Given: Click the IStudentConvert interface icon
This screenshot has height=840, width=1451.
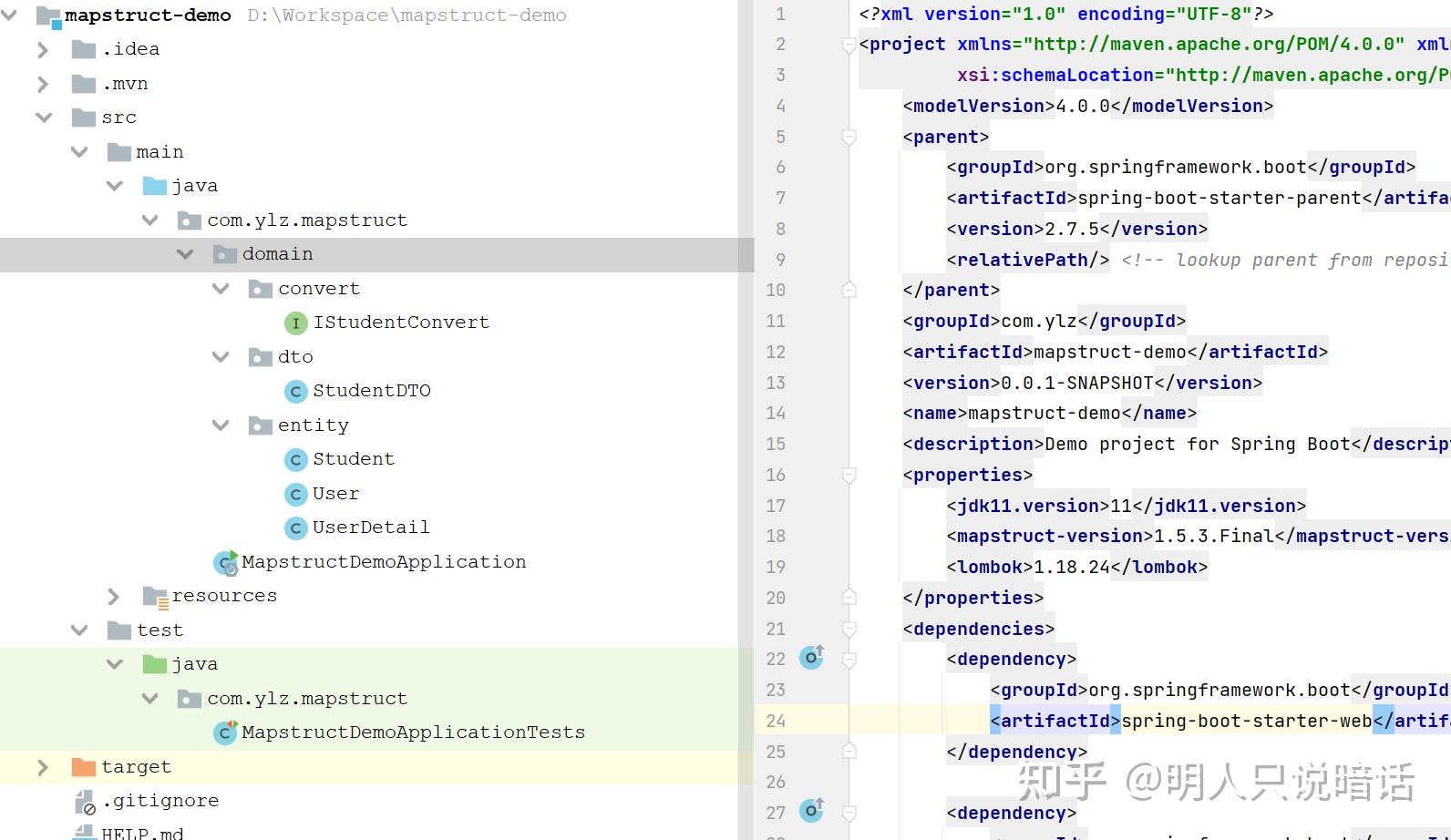Looking at the screenshot, I should point(295,323).
